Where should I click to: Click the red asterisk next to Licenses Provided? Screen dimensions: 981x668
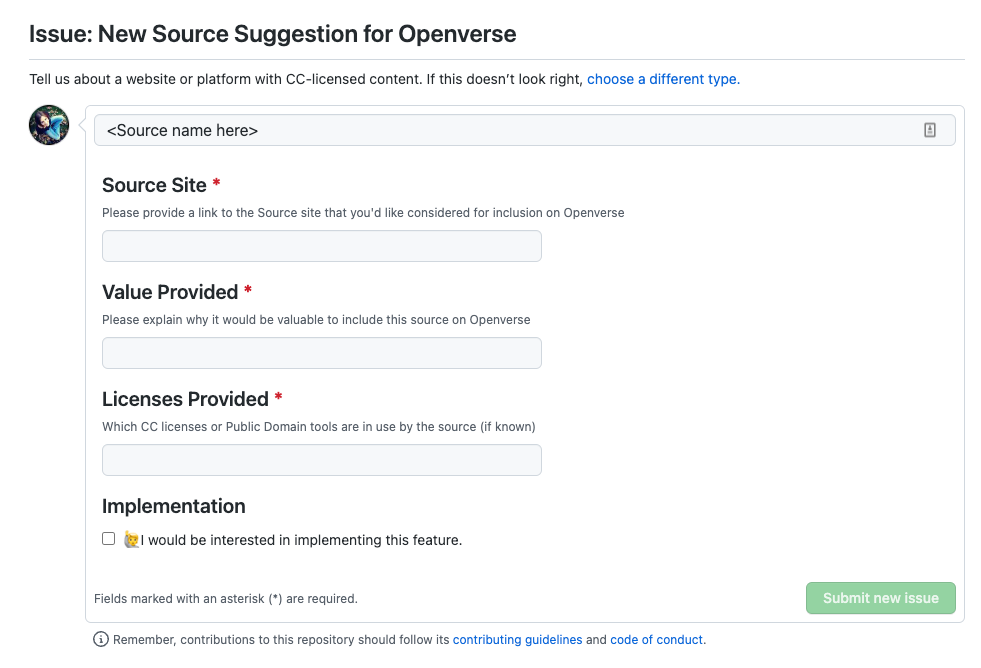[278, 398]
